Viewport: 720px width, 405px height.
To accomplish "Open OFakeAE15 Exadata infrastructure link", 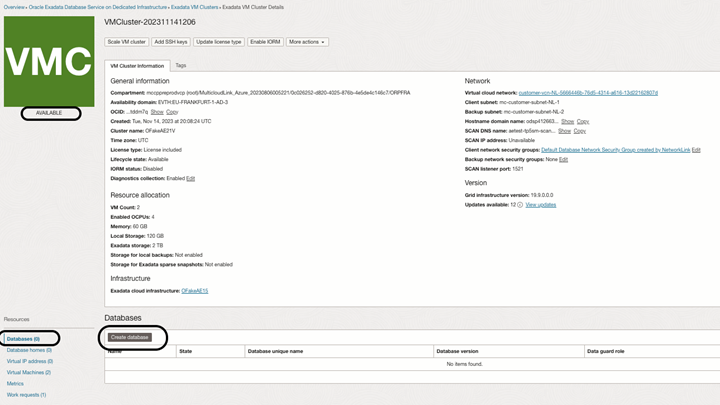I will click(x=195, y=291).
